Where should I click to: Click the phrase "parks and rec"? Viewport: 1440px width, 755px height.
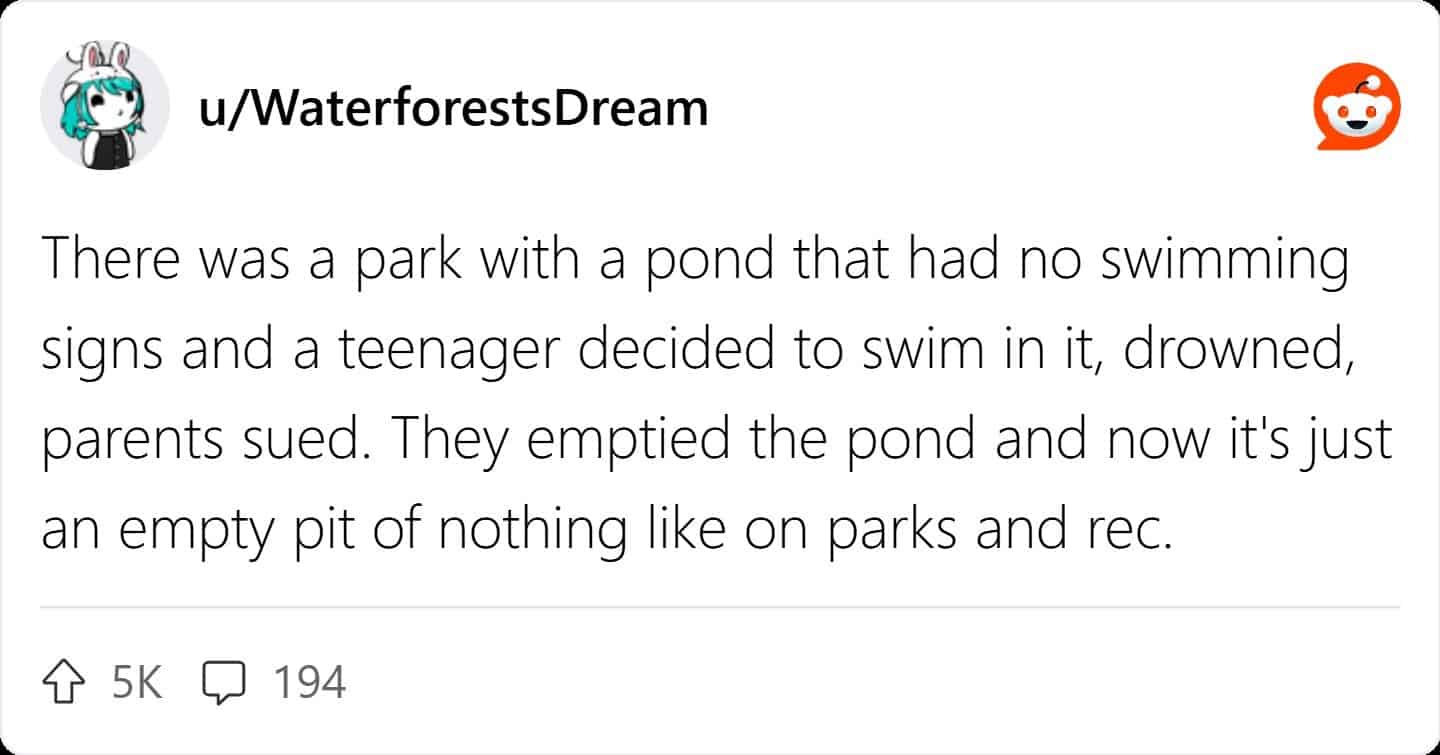1010,530
